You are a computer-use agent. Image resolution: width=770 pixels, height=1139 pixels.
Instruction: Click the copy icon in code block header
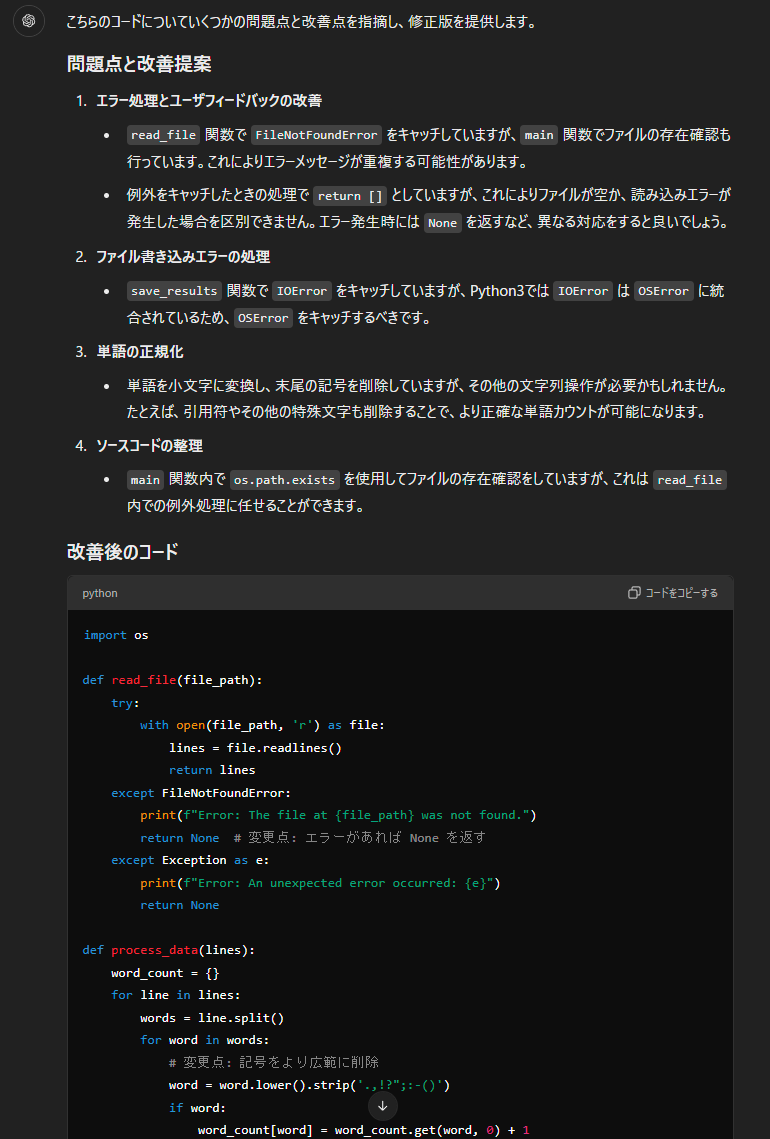click(x=634, y=593)
